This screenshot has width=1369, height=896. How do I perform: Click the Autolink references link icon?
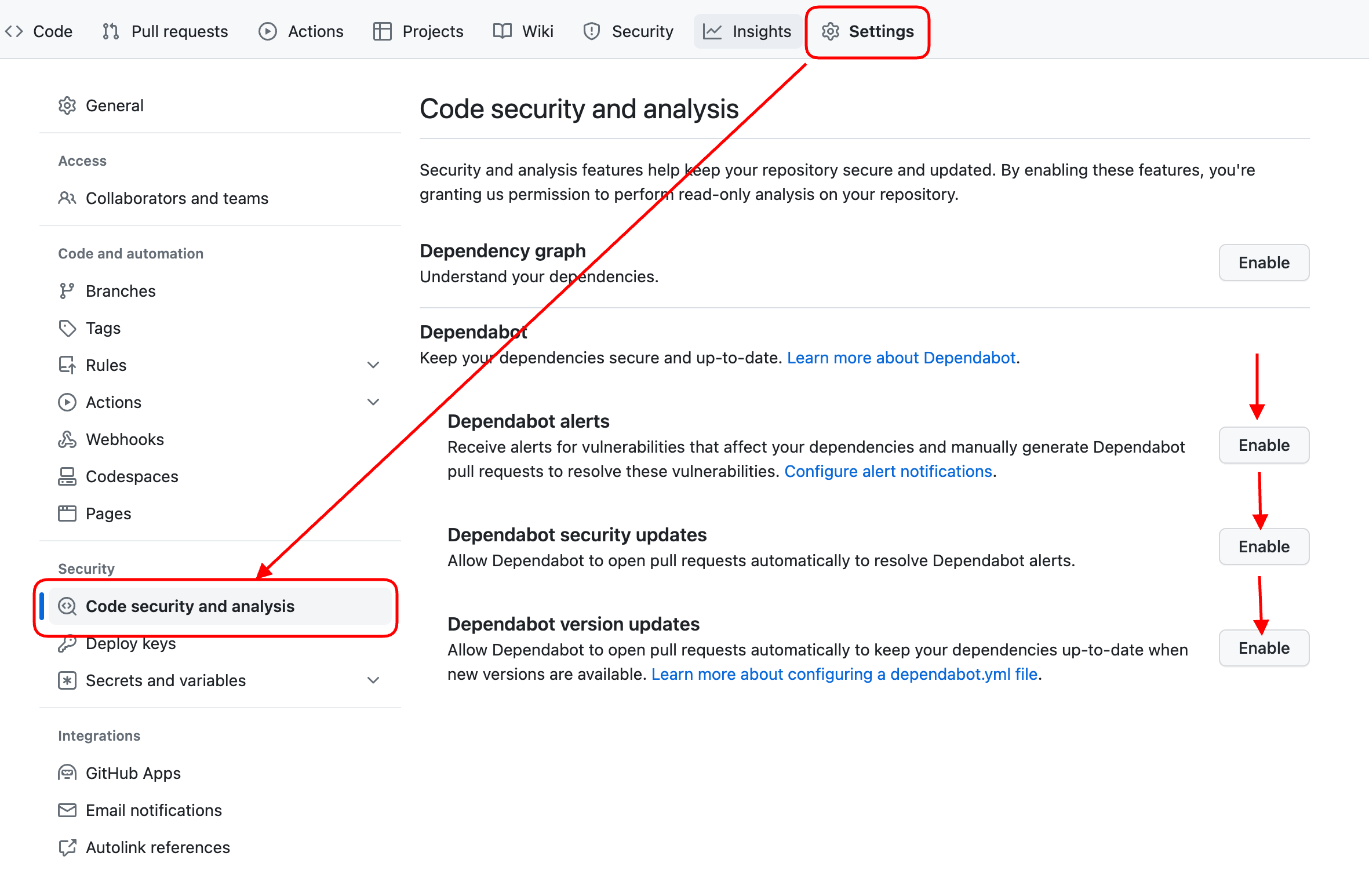[67, 847]
